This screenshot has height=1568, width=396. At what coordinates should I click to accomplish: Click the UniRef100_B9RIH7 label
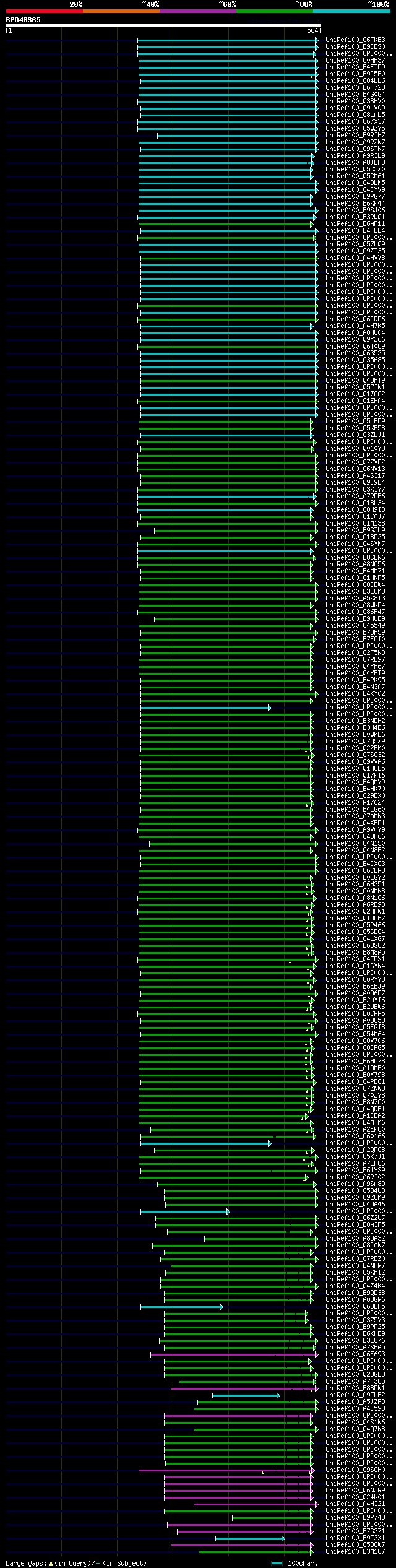click(x=355, y=136)
